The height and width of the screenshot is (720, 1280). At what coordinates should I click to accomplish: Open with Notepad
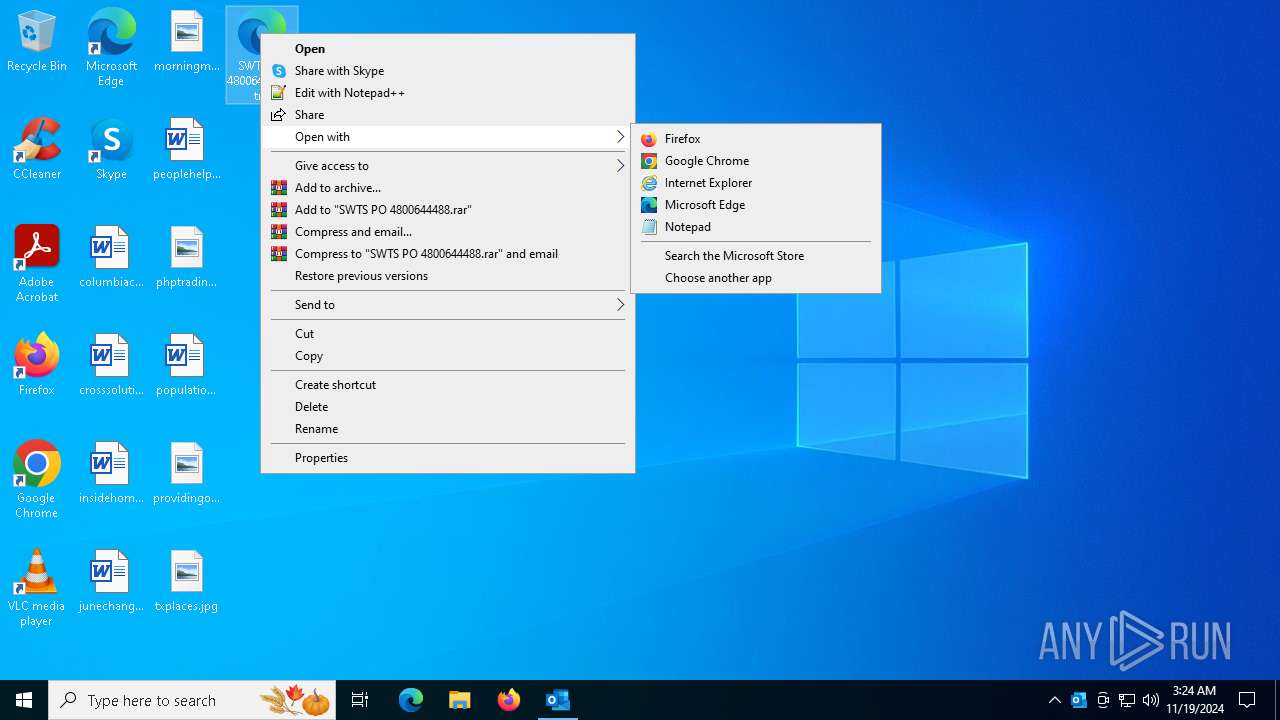(x=756, y=227)
